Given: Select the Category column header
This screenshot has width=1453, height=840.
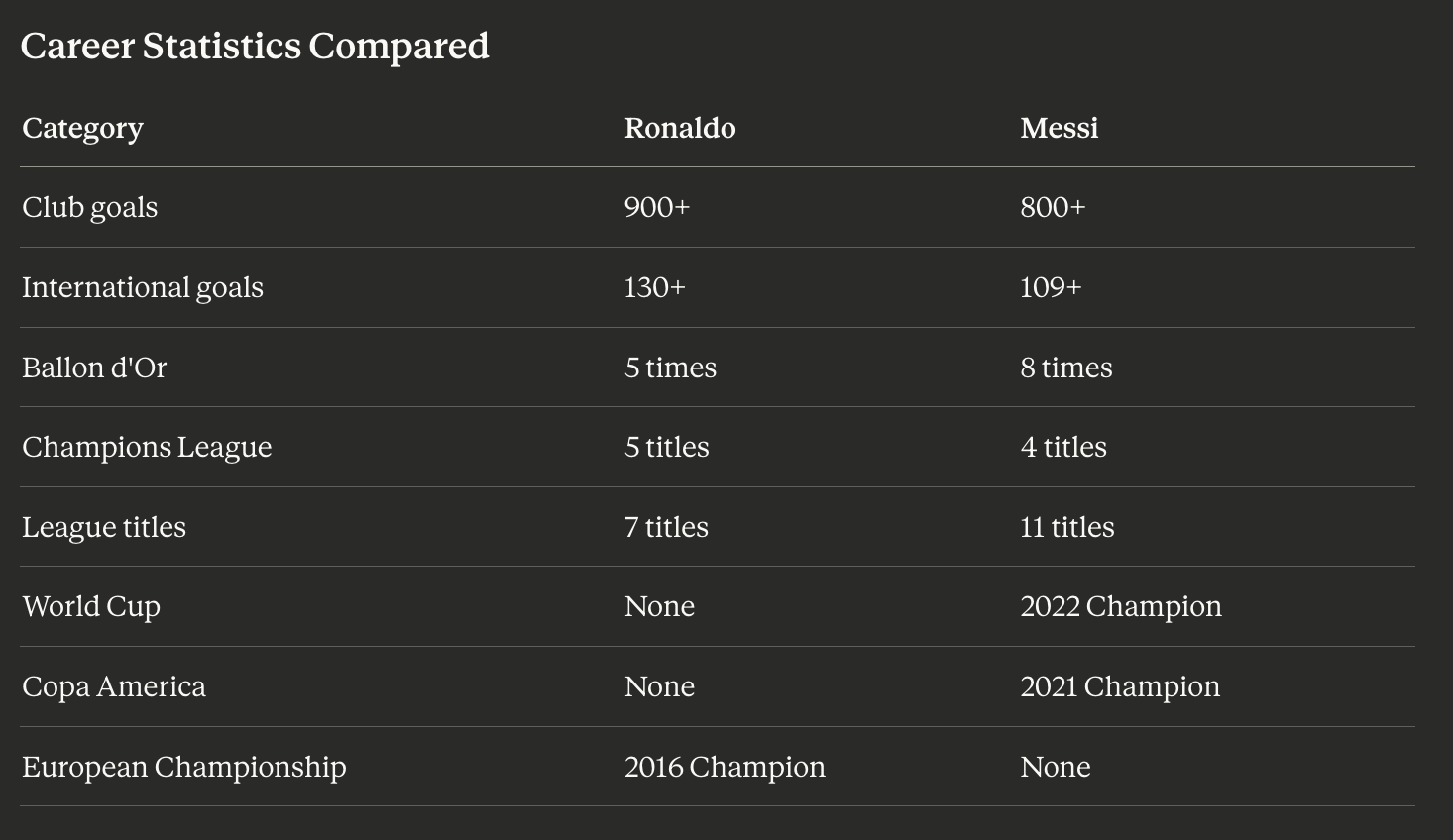Looking at the screenshot, I should coord(82,128).
